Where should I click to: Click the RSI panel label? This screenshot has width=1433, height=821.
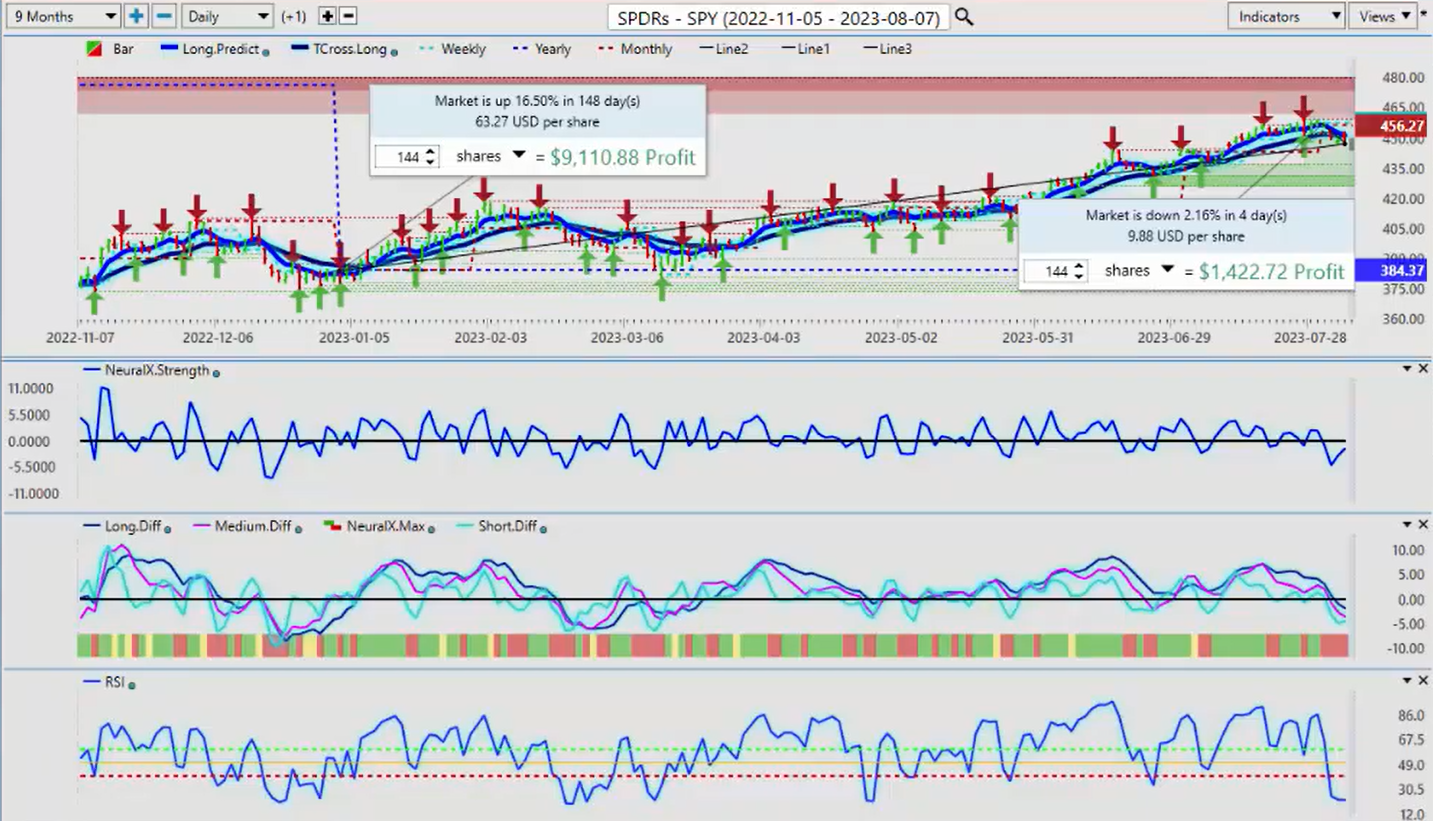click(x=115, y=683)
